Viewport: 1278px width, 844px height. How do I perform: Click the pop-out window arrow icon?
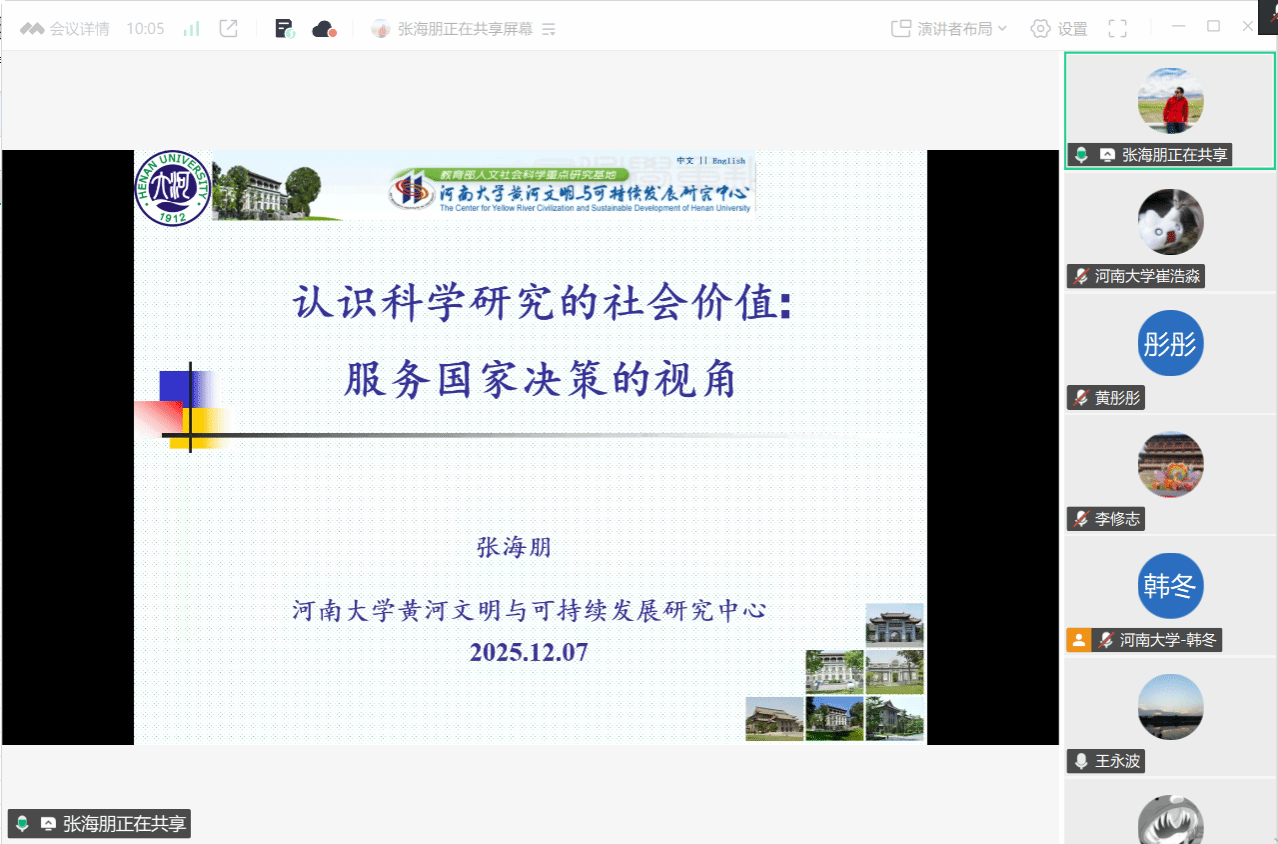pos(229,29)
